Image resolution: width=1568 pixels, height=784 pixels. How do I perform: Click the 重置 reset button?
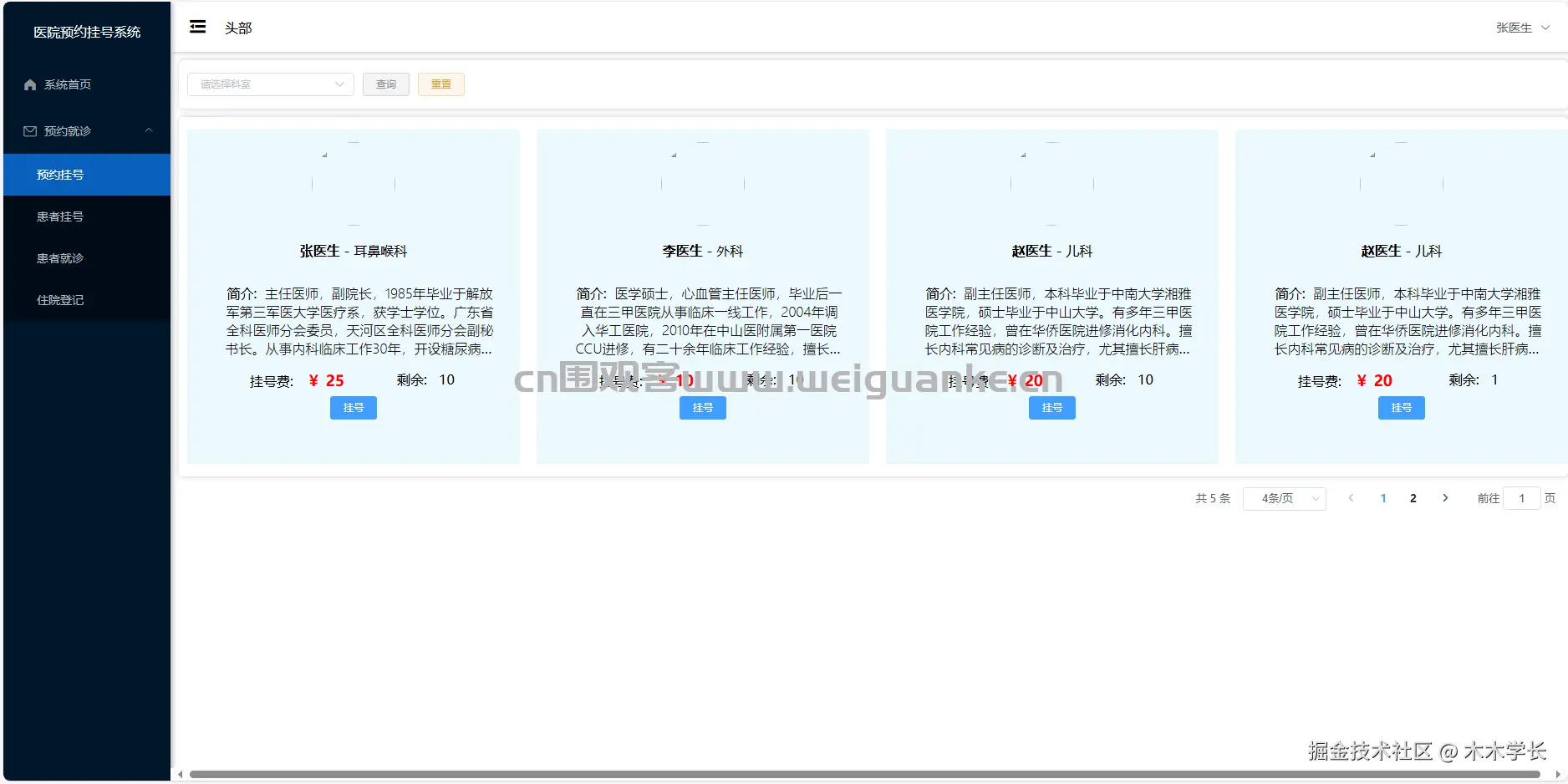pos(440,84)
